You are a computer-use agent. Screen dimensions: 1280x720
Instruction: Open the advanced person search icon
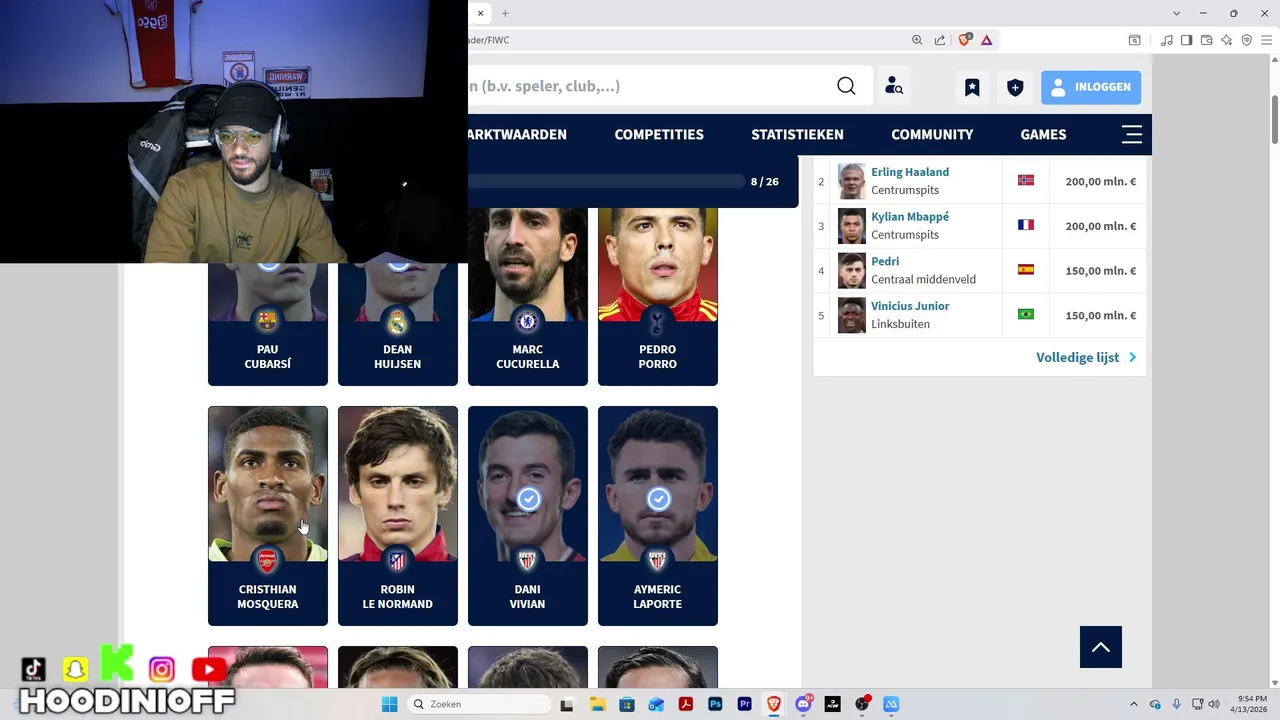click(894, 87)
